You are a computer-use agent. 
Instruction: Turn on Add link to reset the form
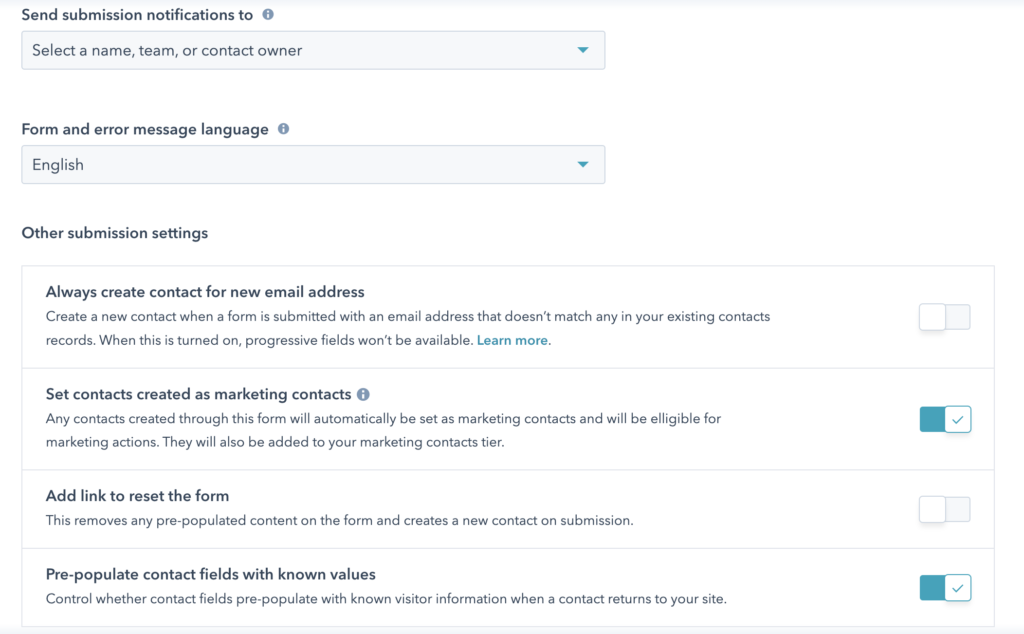point(944,509)
